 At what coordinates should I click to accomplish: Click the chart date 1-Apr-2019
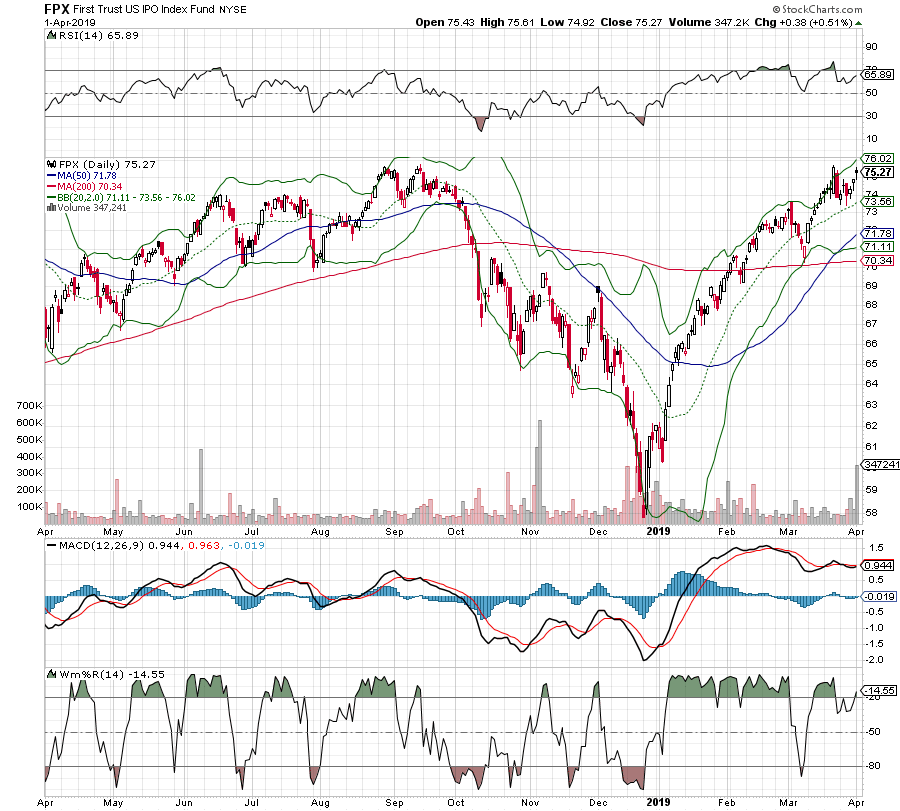[x=70, y=22]
